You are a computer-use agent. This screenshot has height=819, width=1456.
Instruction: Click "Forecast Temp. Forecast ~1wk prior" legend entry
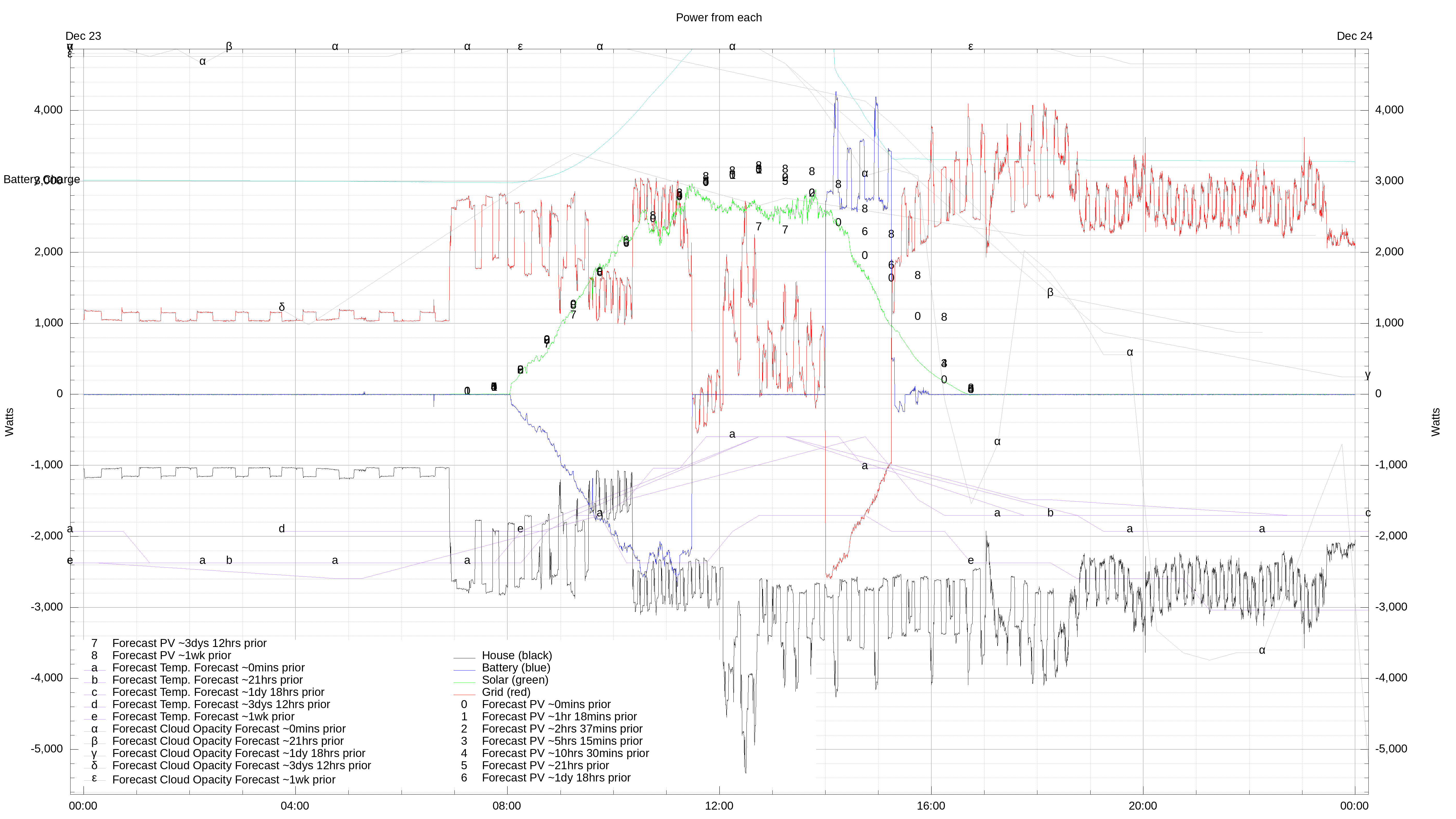(x=204, y=717)
